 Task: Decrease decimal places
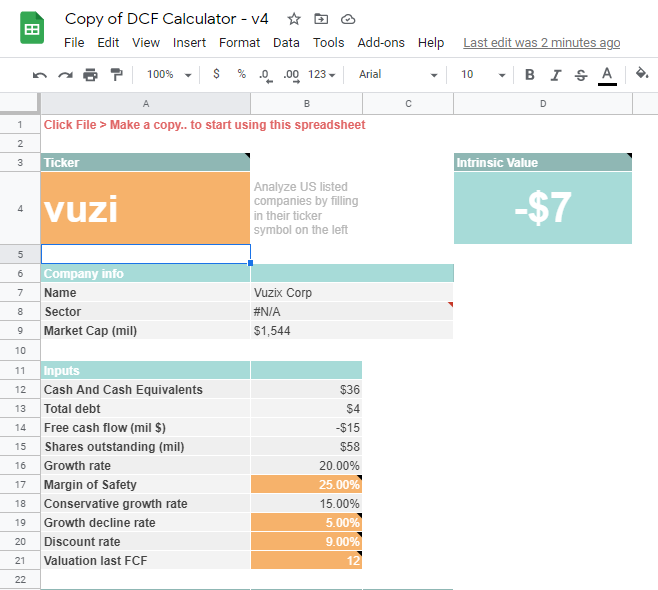click(266, 75)
